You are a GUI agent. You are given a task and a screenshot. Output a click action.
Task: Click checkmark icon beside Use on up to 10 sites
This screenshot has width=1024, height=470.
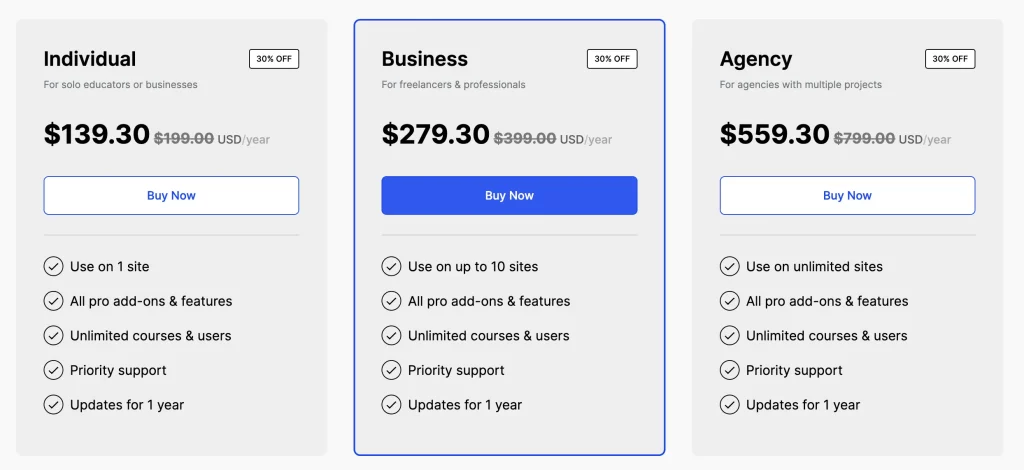[x=391, y=266]
